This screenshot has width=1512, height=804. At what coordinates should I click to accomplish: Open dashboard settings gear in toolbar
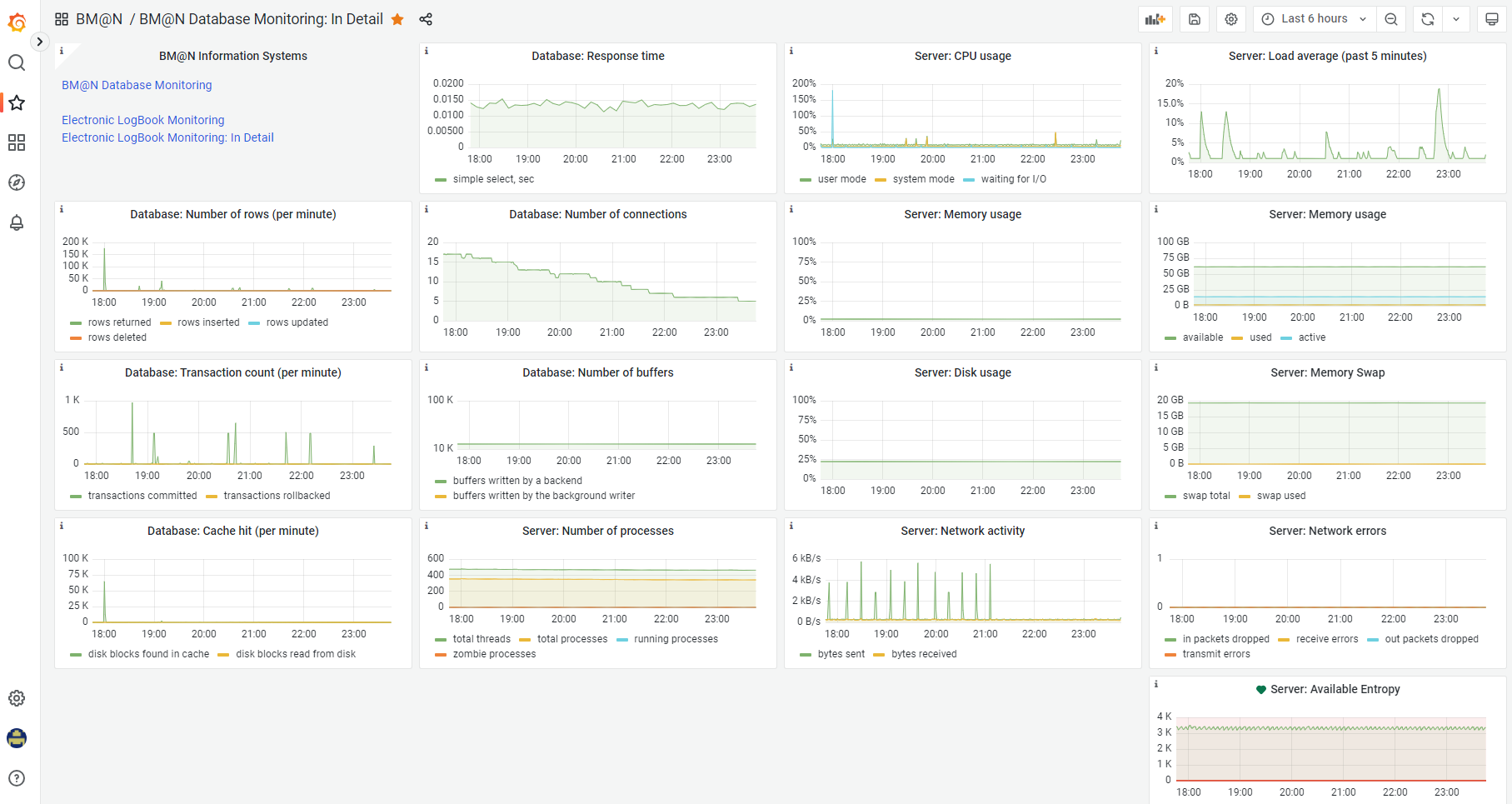coord(1231,19)
